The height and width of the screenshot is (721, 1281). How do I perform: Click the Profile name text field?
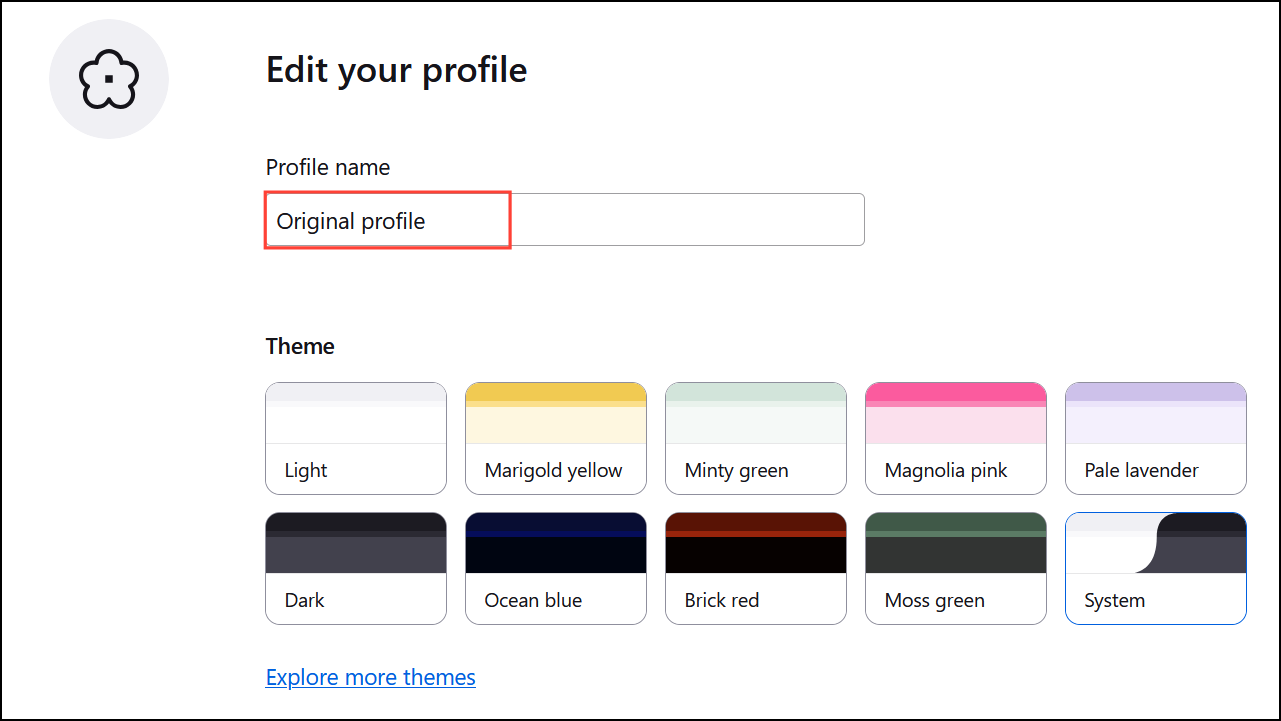(564, 220)
